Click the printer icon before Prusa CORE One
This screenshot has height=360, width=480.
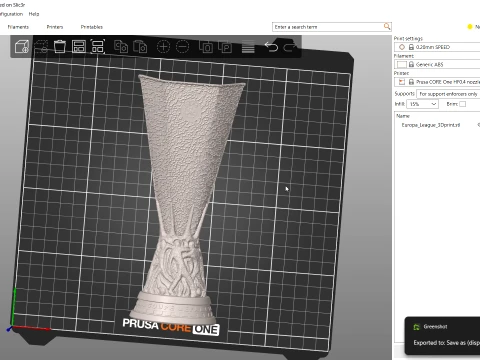(x=402, y=82)
